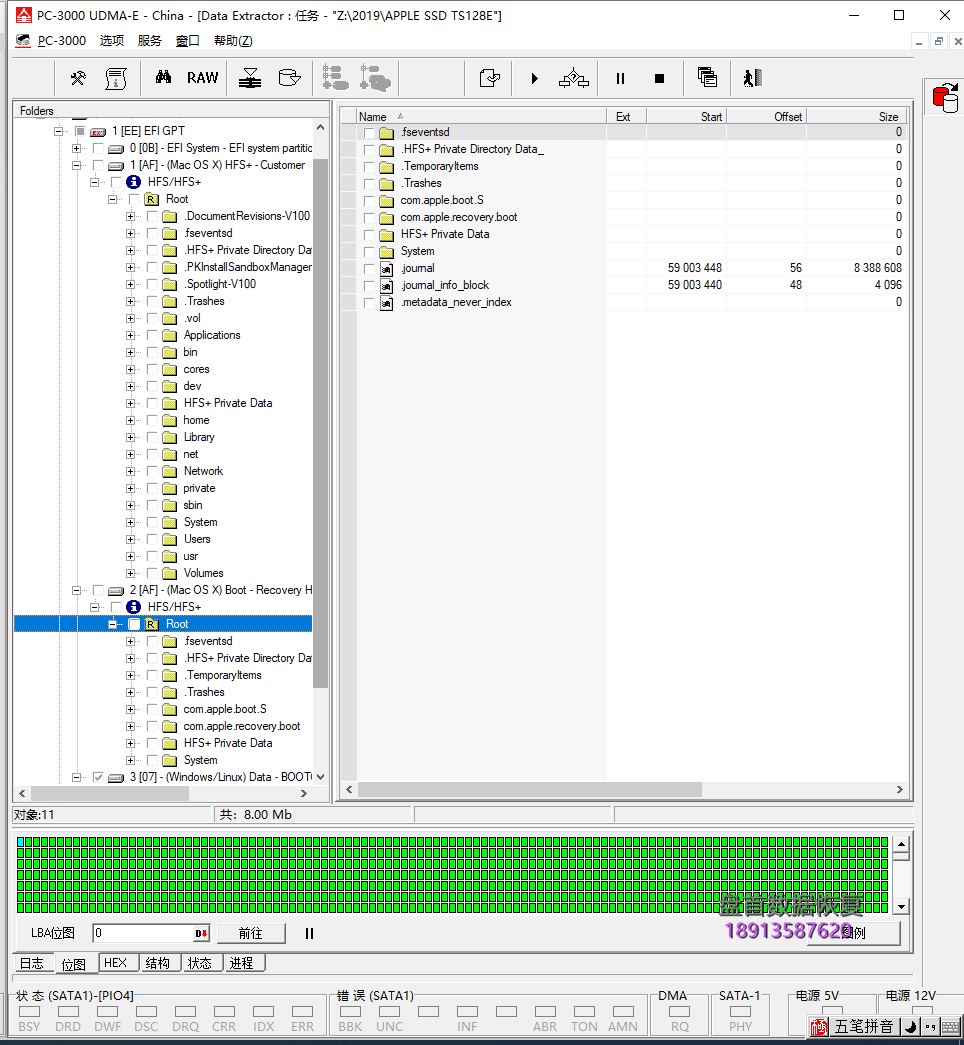Viewport: 964px width, 1045px height.
Task: Click the task info sheet toolbar icon
Action: pyautogui.click(x=116, y=78)
